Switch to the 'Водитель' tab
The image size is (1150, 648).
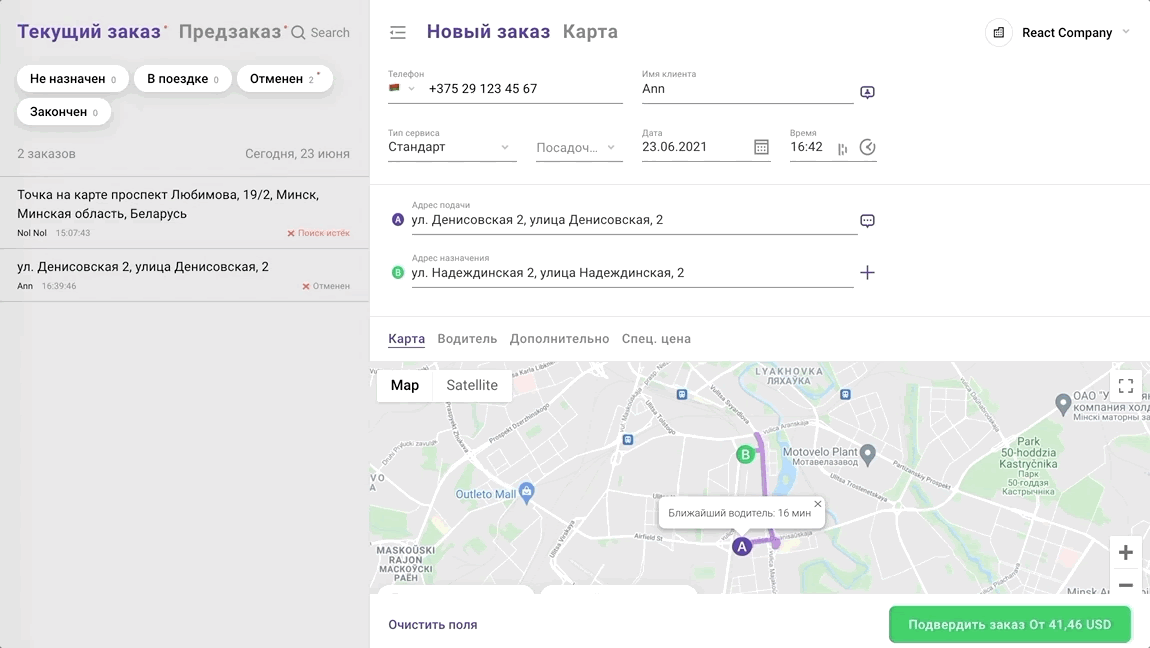[x=467, y=339]
